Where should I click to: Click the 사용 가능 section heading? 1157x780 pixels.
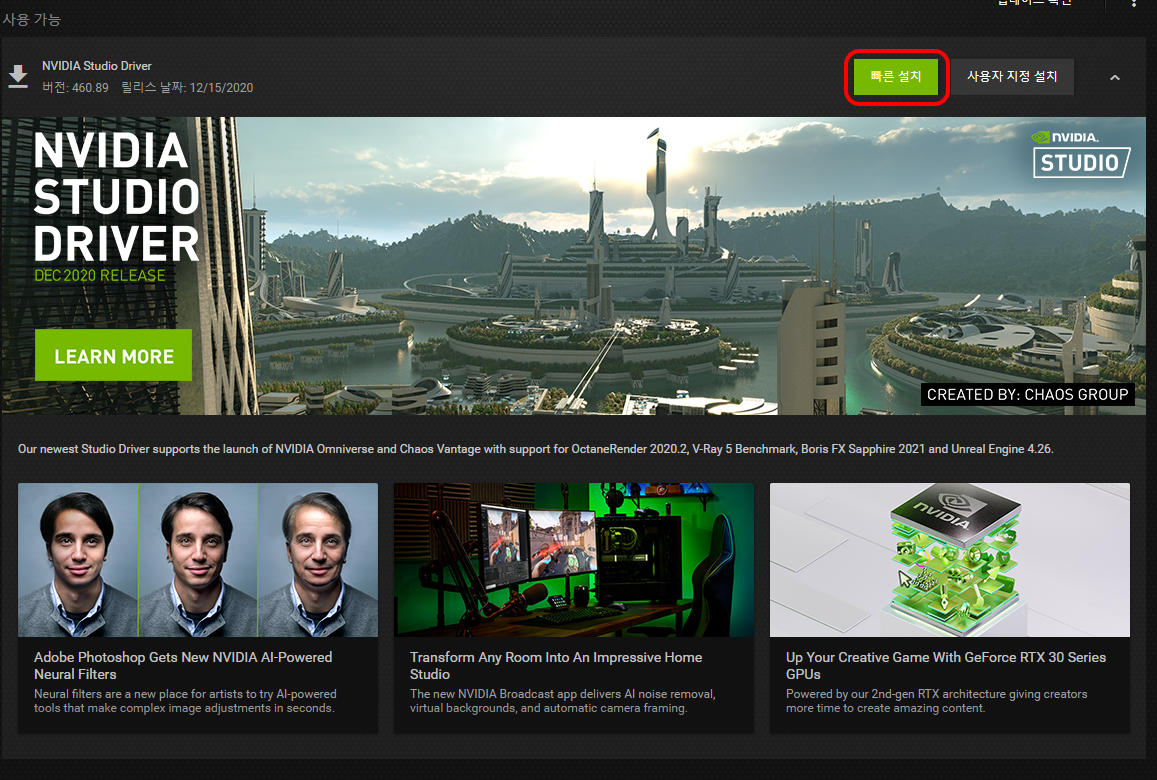pos(32,20)
